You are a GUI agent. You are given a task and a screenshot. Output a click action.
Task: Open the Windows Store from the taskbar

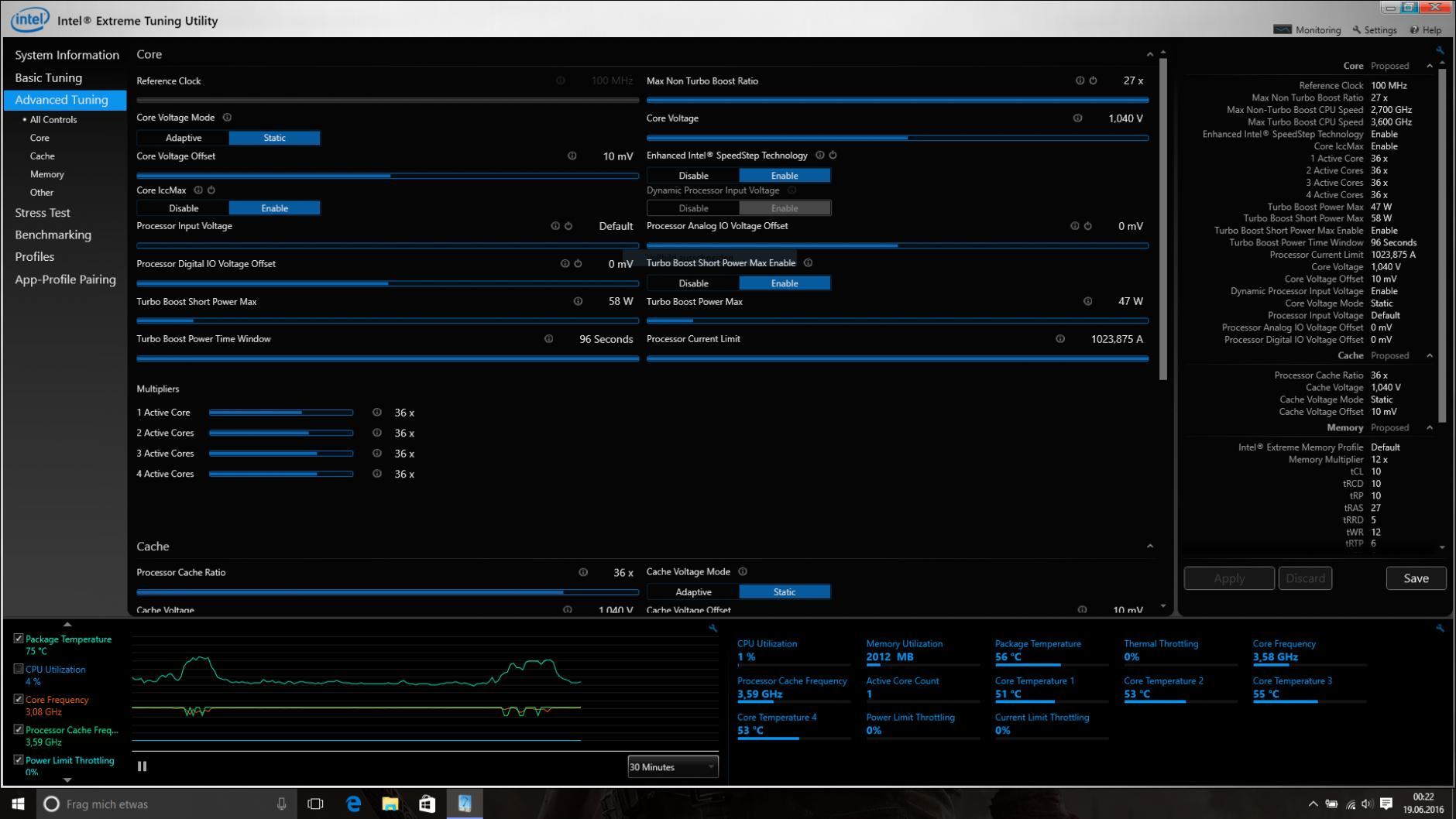[427, 804]
